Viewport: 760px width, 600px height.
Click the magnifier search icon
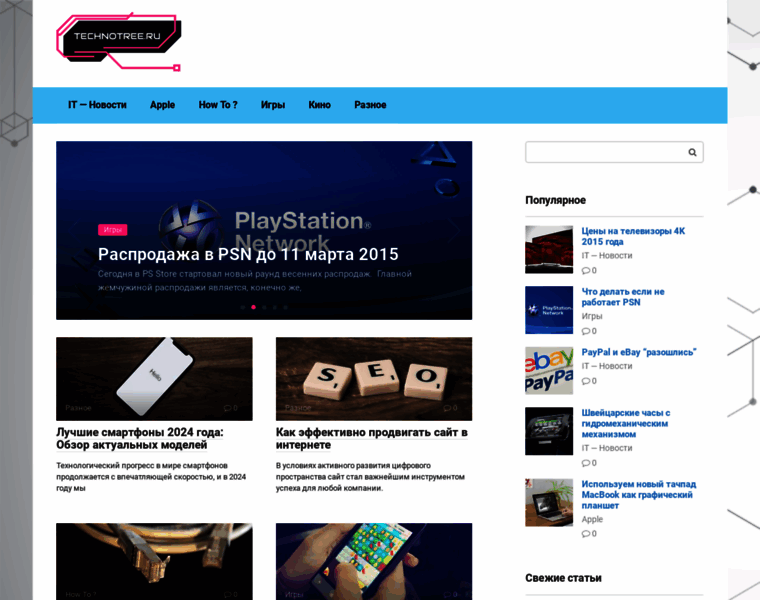pyautogui.click(x=692, y=152)
